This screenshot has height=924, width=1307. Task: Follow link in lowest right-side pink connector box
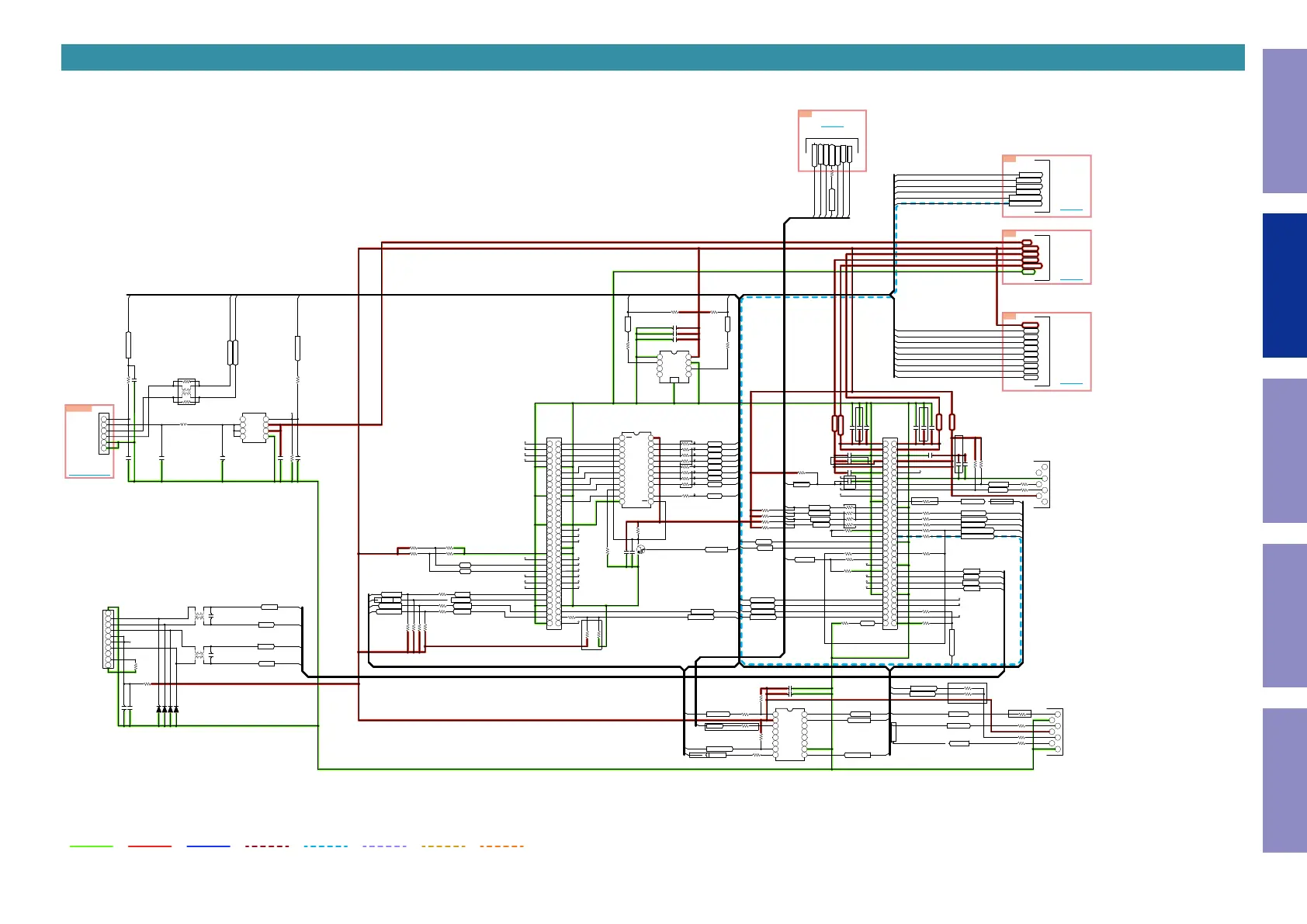point(1071,383)
